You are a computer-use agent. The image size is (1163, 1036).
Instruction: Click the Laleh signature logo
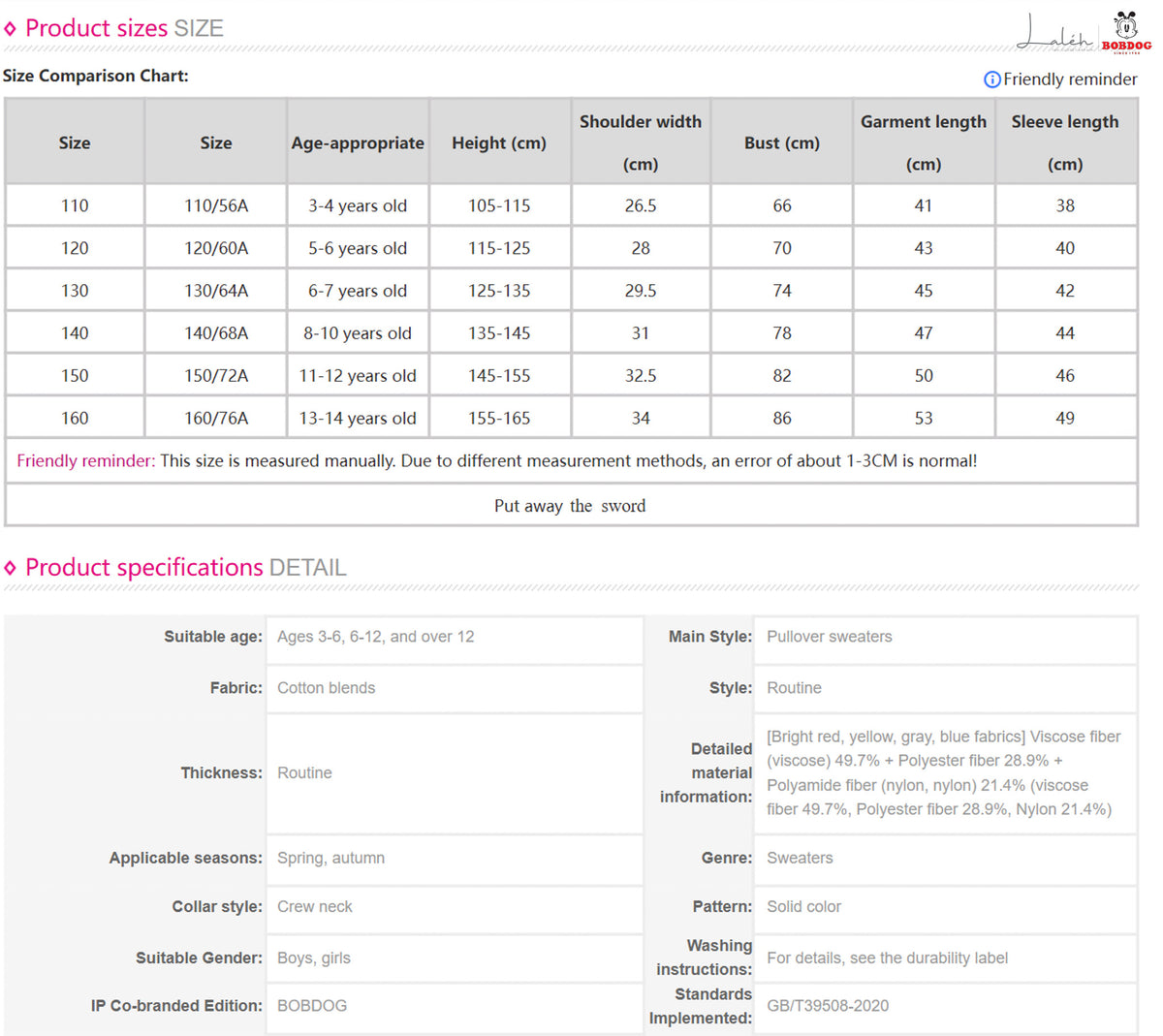tap(1056, 33)
